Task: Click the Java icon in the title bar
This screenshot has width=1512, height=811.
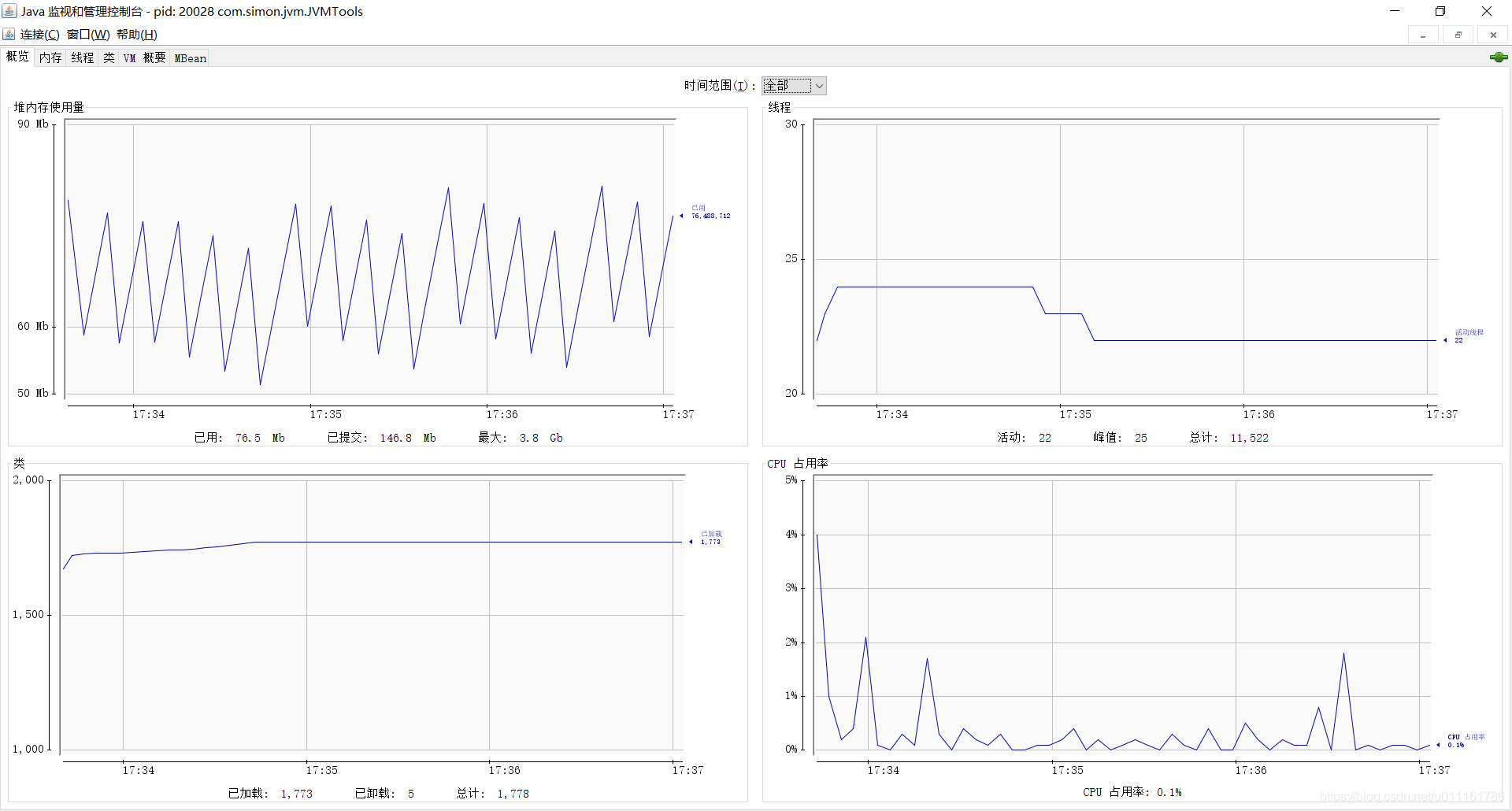Action: [9, 11]
